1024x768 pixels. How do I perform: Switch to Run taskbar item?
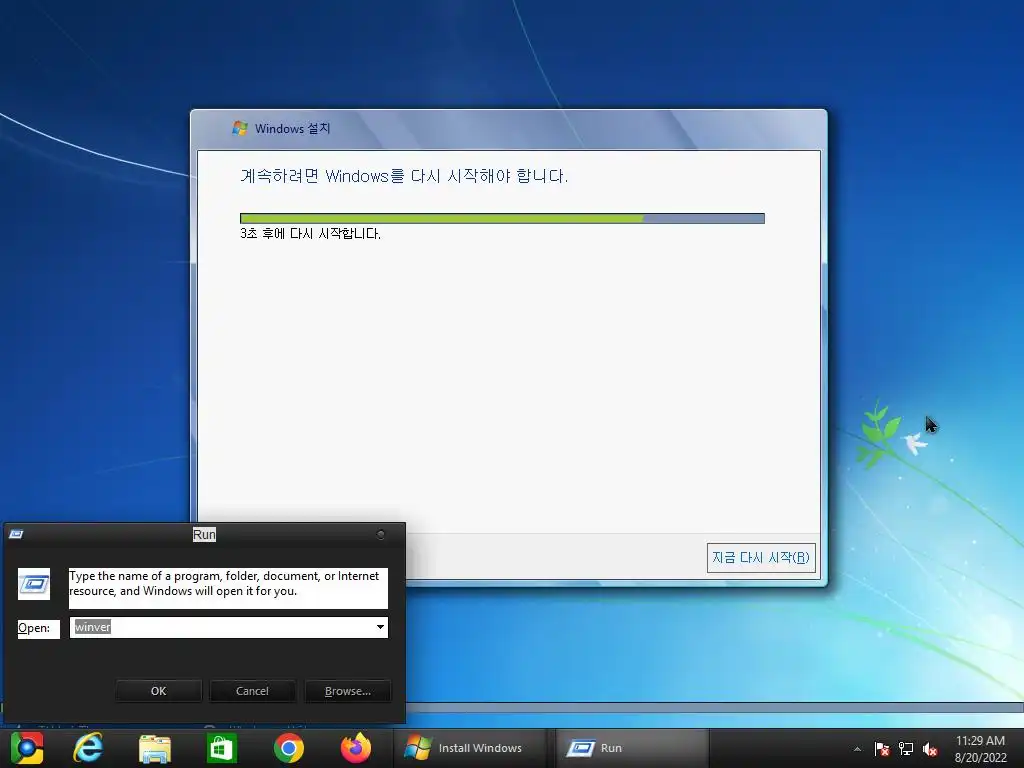[632, 748]
